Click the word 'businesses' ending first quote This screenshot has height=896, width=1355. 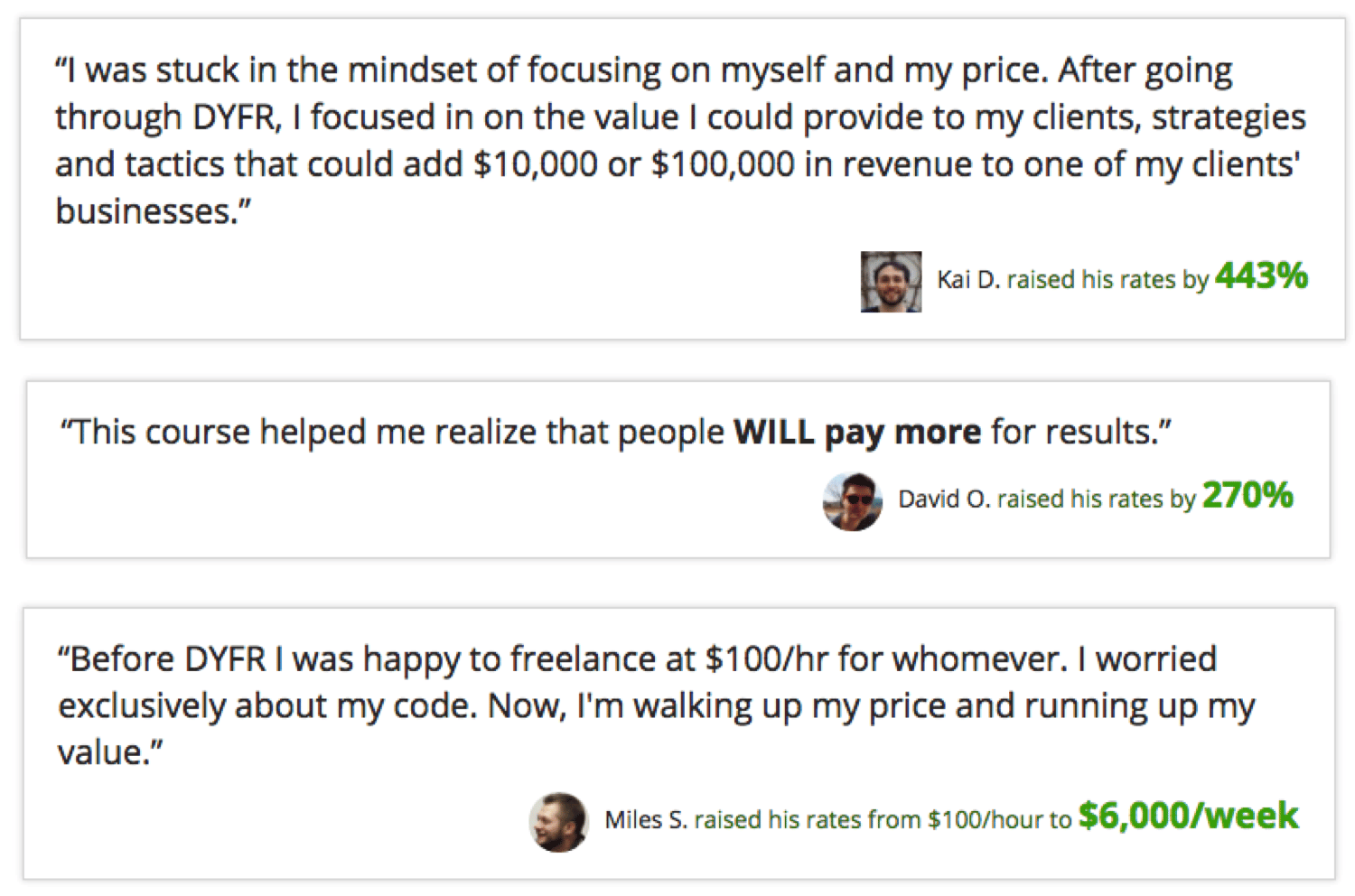point(145,212)
